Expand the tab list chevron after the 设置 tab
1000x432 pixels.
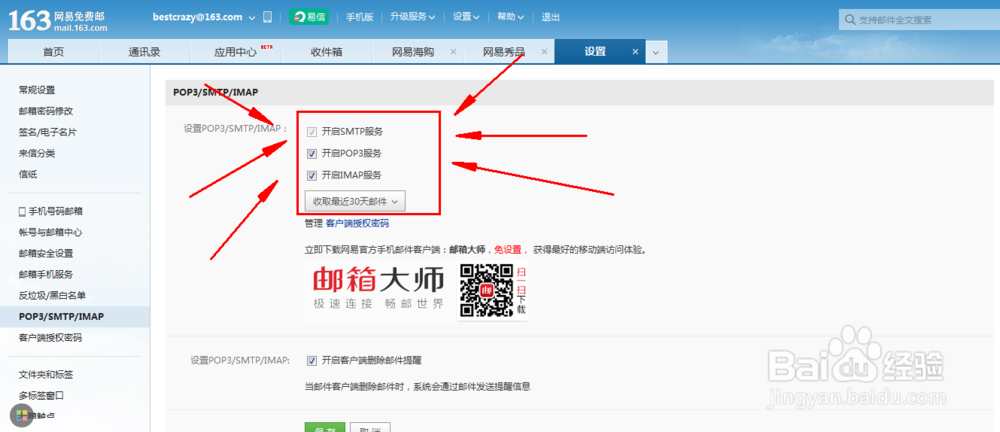coord(656,52)
